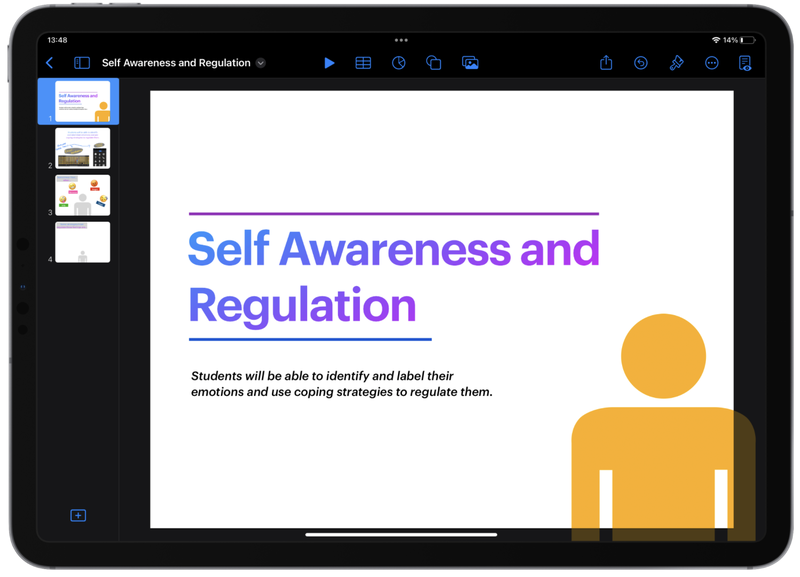Tap the back arrow to exit presentation
Image resolution: width=800 pixels, height=577 pixels.
(50, 63)
